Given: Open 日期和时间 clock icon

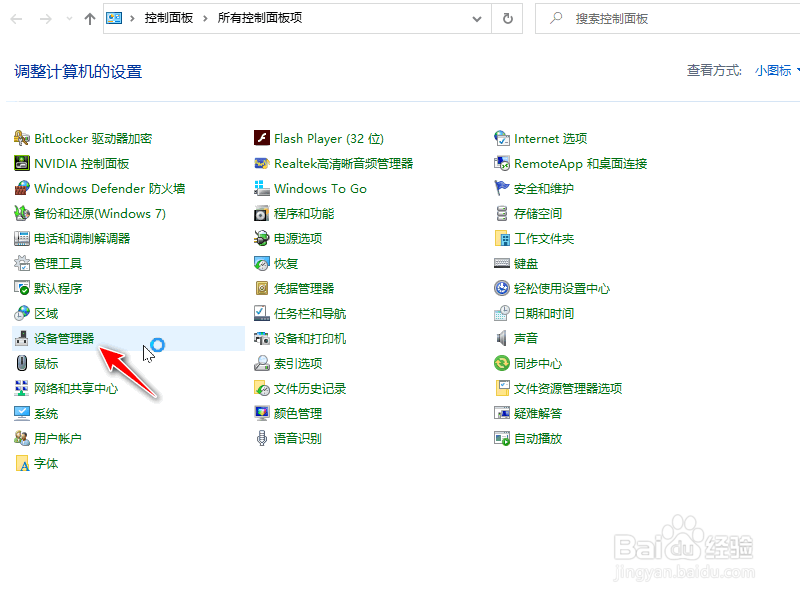Looking at the screenshot, I should tap(502, 313).
